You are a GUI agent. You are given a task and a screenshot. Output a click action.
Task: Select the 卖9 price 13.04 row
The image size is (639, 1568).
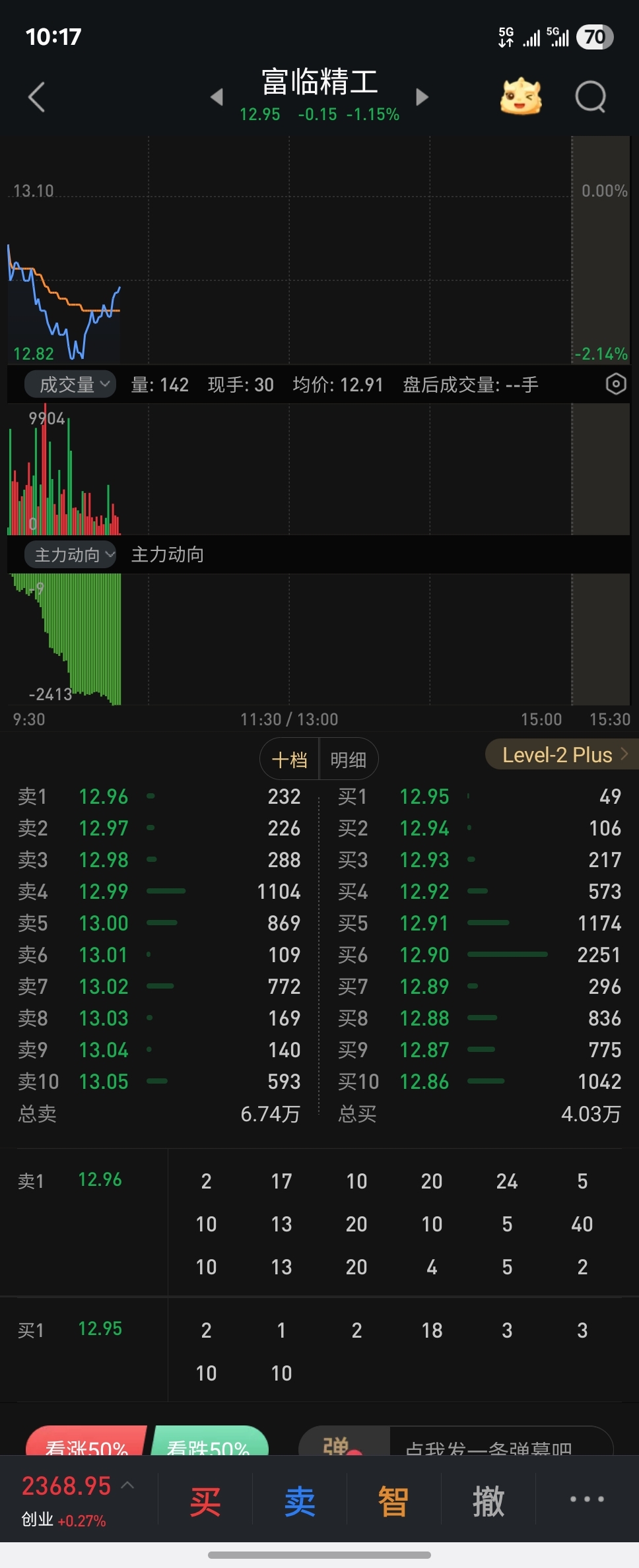tap(159, 1050)
